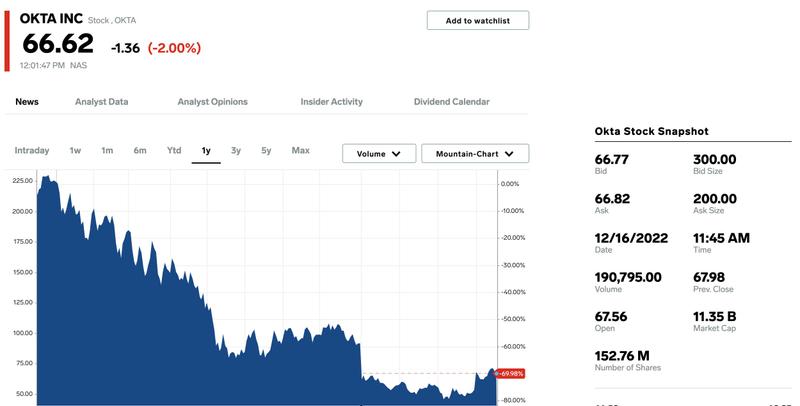Click the 12/16/2022 date value

pyautogui.click(x=631, y=238)
